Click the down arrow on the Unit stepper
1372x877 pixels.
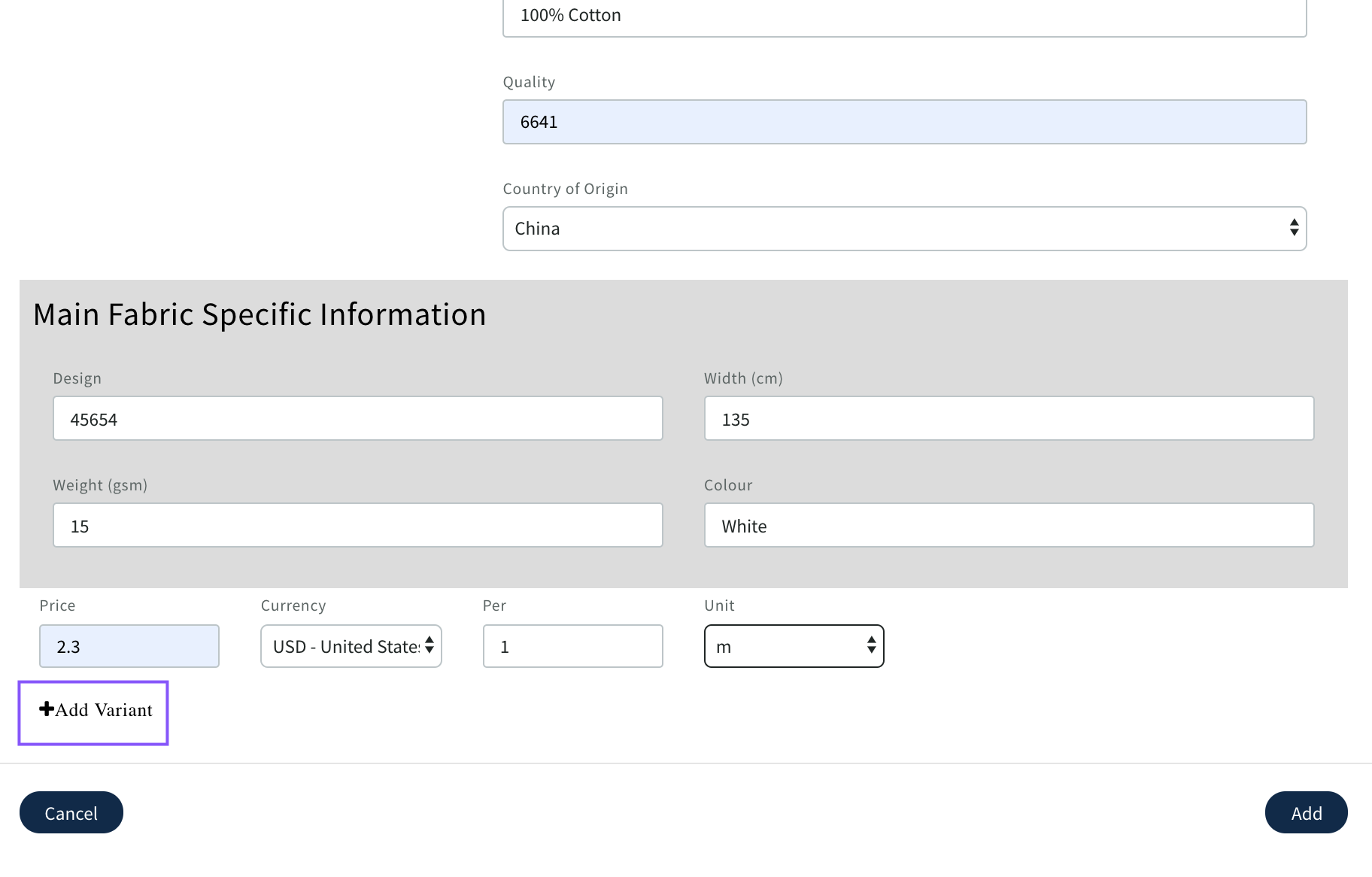pos(870,651)
